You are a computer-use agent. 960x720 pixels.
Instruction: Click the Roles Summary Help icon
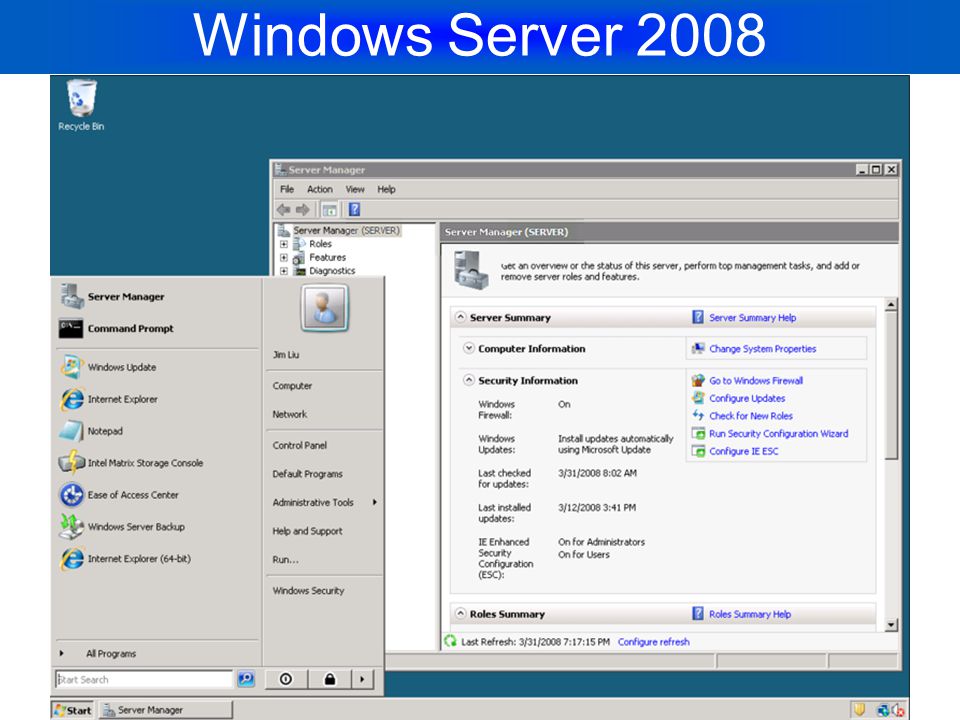[698, 613]
